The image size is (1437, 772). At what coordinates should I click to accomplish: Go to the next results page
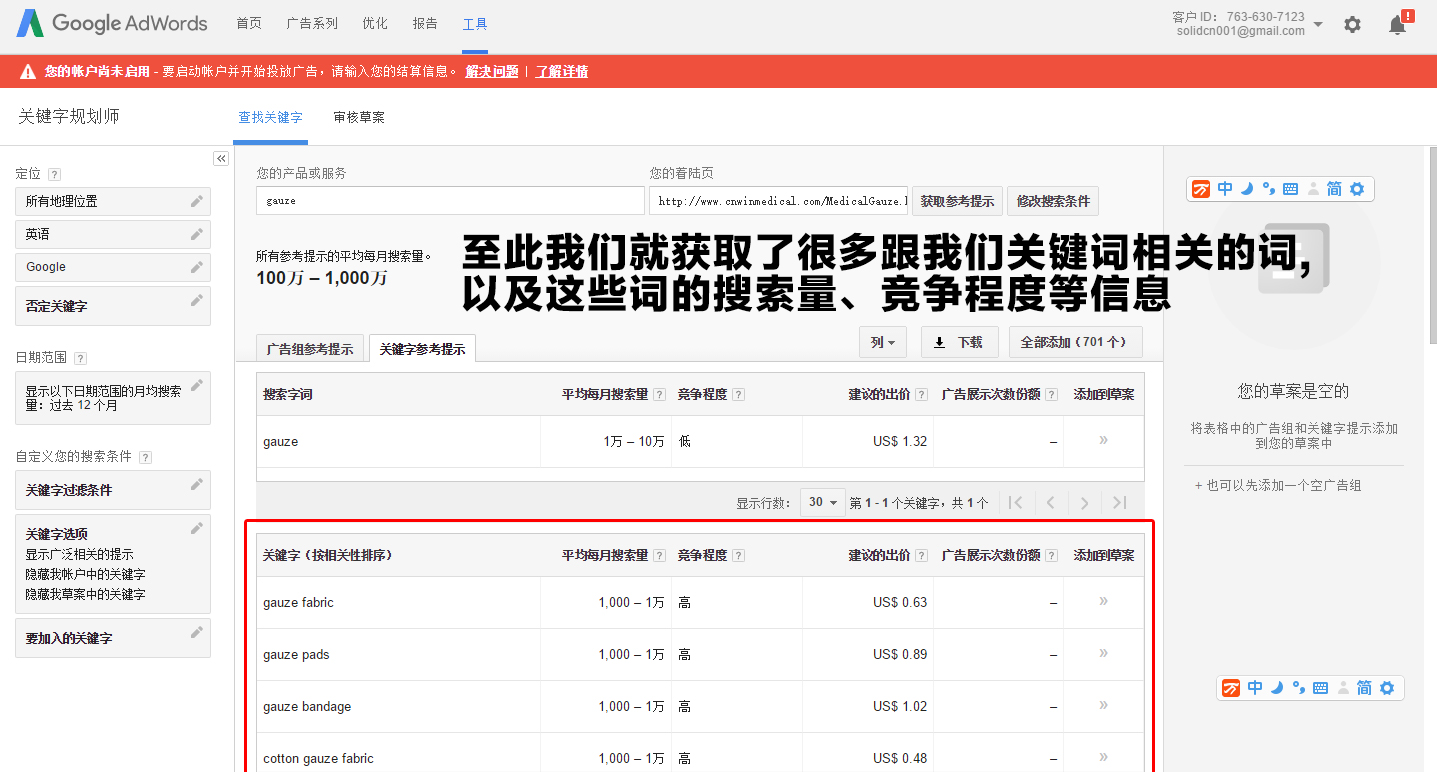pos(1085,503)
